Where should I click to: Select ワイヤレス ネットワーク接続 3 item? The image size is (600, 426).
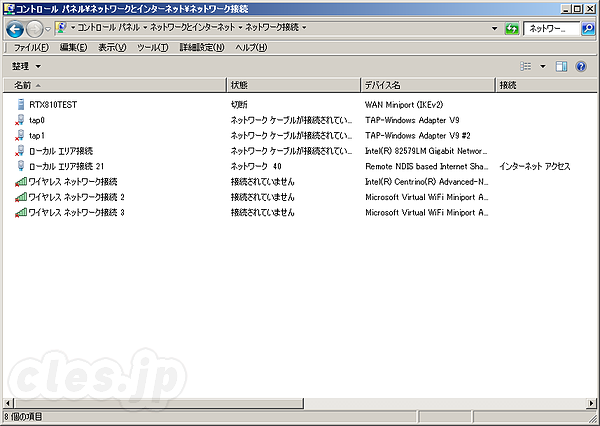coord(76,213)
